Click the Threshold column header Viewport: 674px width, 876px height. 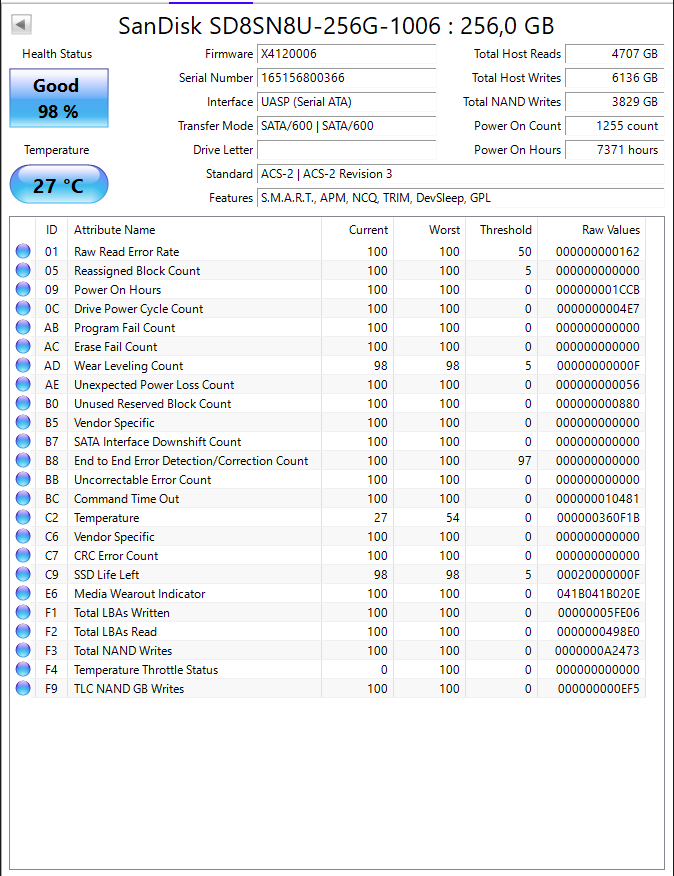click(x=506, y=230)
